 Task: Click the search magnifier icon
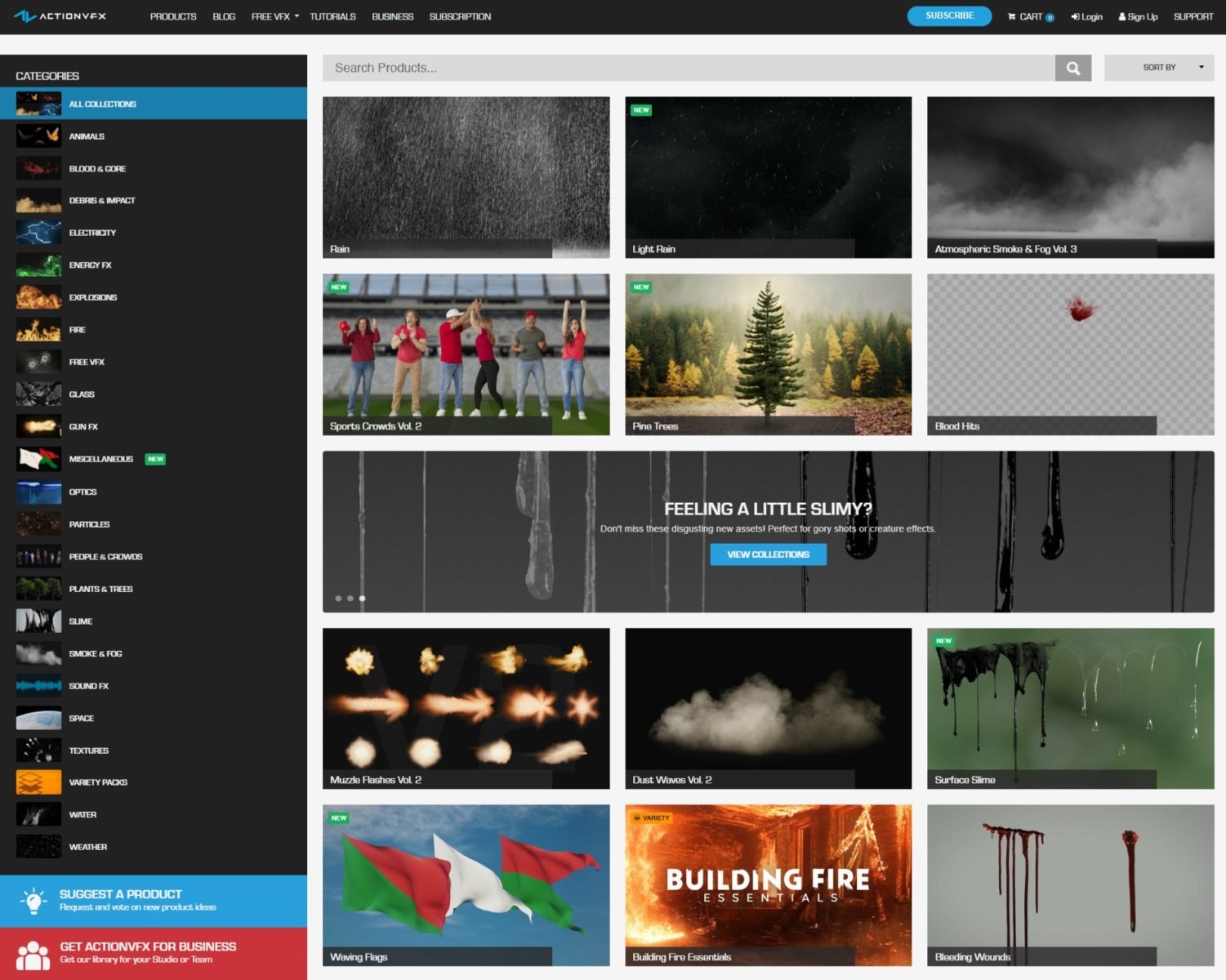pyautogui.click(x=1073, y=67)
